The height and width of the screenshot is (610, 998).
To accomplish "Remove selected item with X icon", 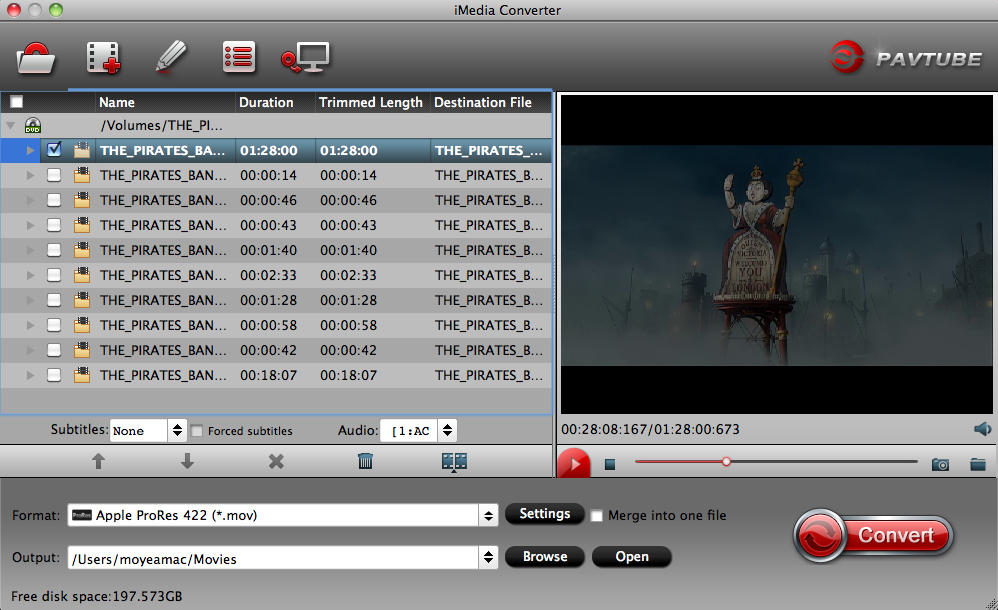I will [x=276, y=461].
